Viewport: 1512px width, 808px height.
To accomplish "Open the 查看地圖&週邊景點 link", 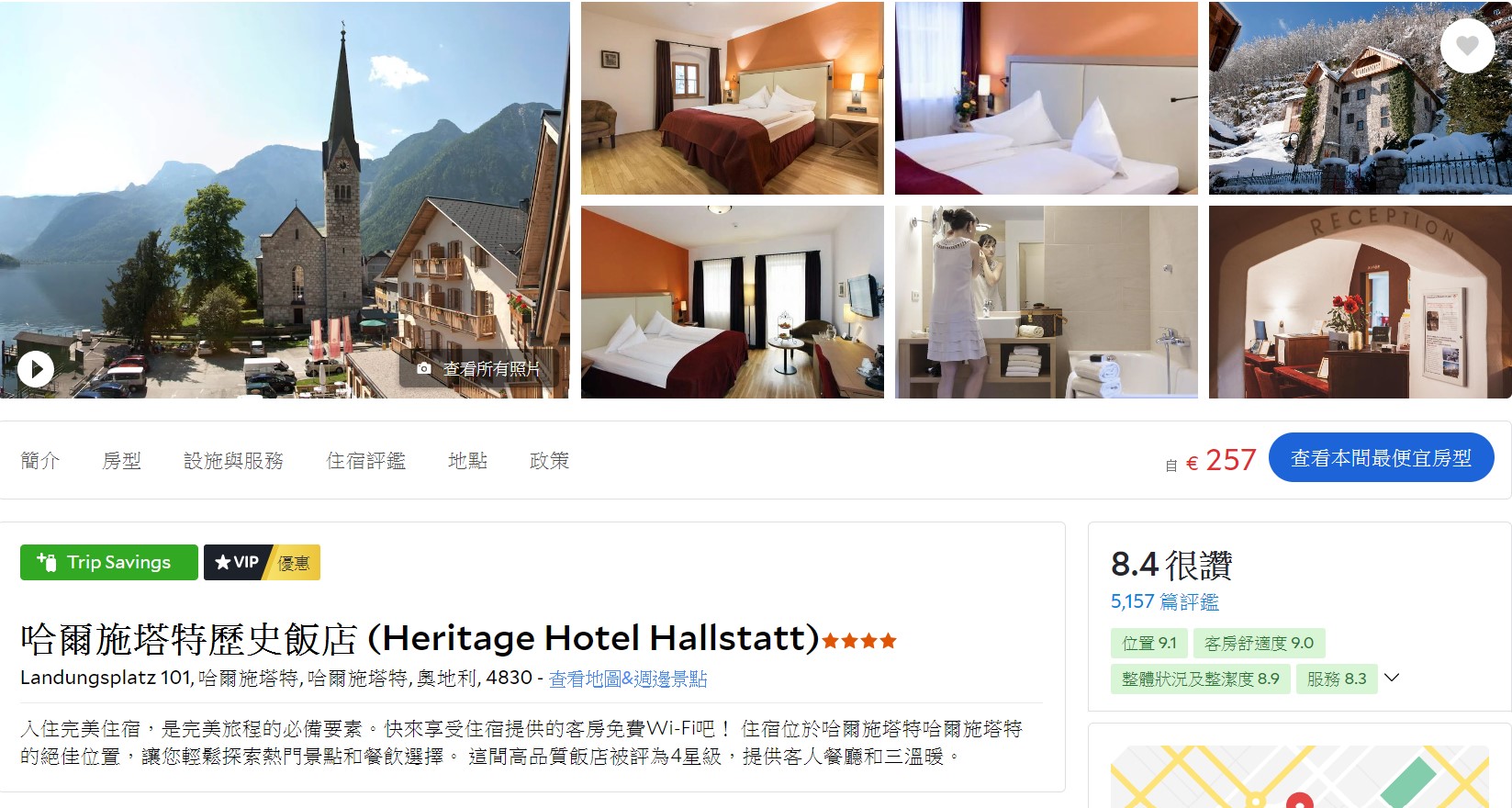I will click(x=628, y=679).
